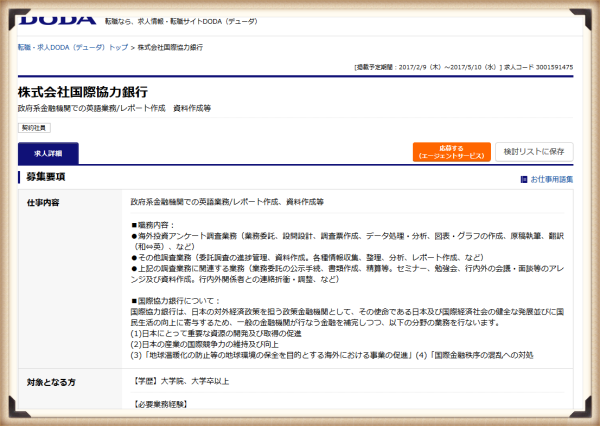Click the 求人コード 3001591475 text
This screenshot has width=600, height=426.
tap(538, 67)
